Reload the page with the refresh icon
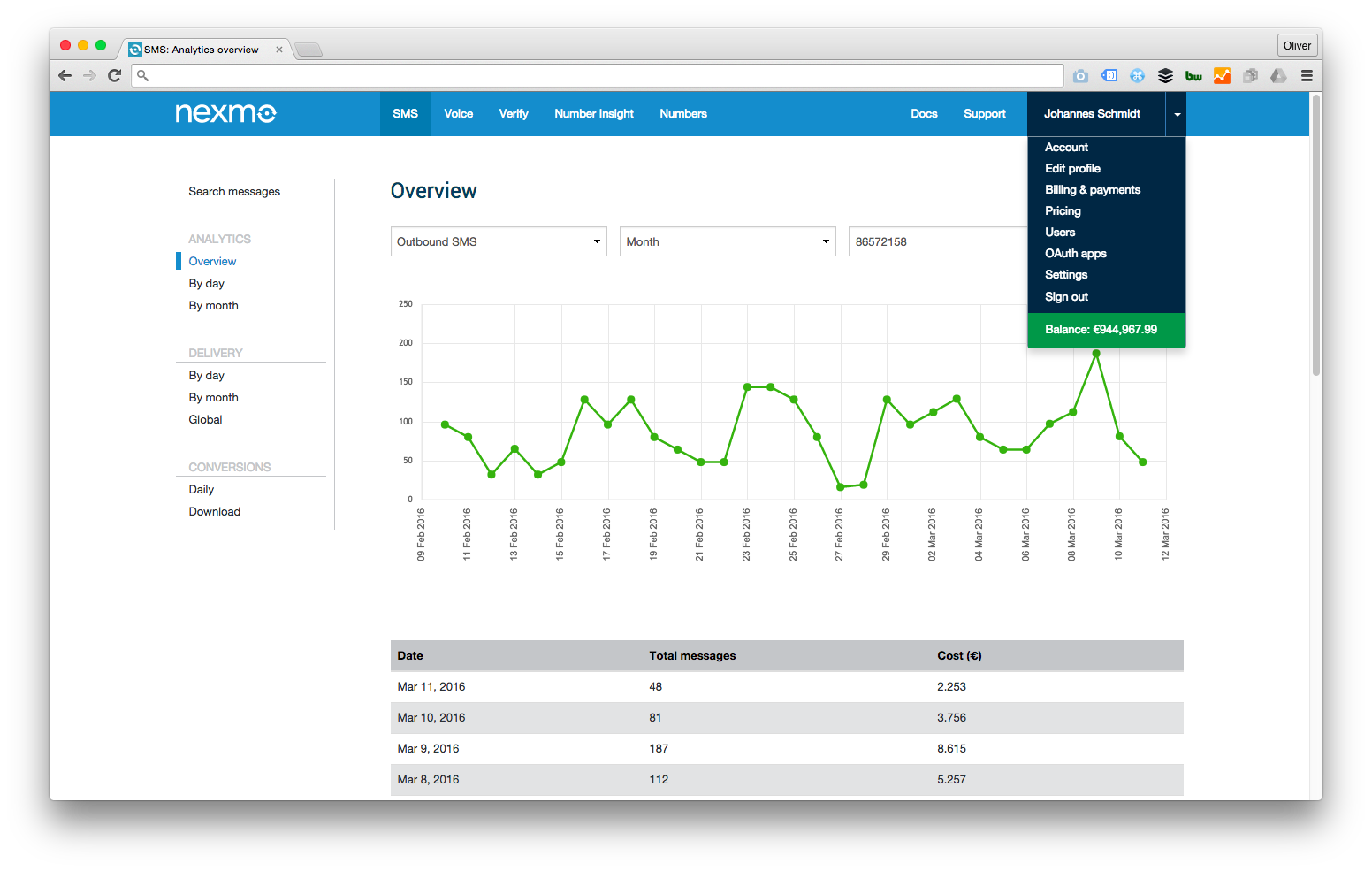 click(114, 76)
